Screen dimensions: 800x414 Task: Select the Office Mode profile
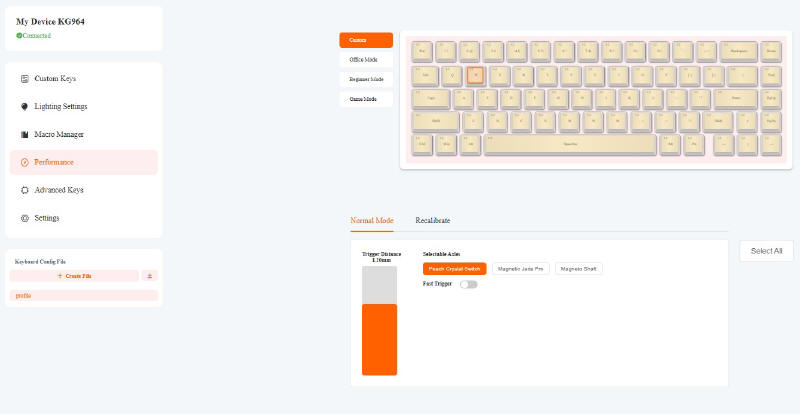click(366, 60)
